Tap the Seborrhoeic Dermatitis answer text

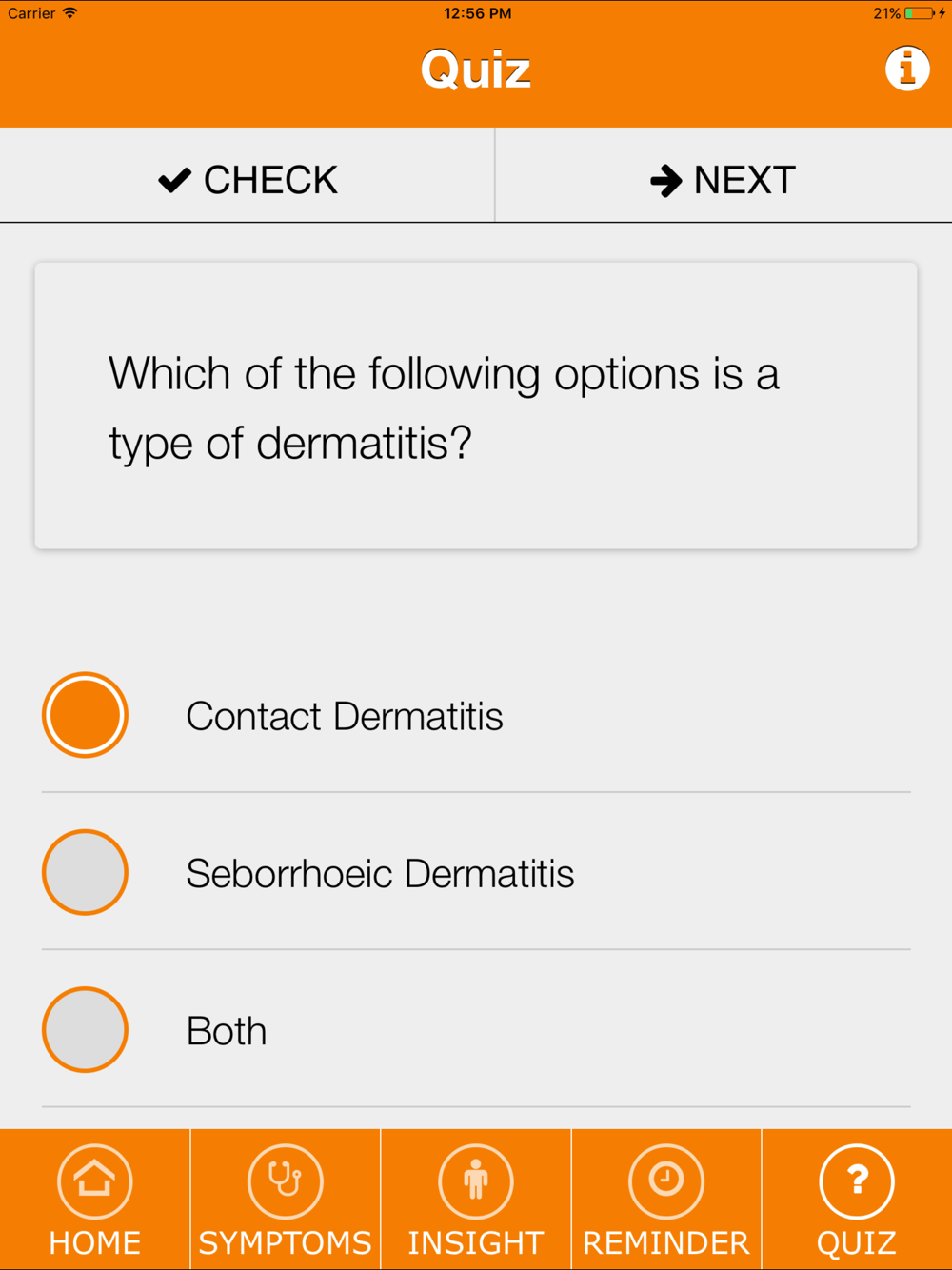[380, 873]
